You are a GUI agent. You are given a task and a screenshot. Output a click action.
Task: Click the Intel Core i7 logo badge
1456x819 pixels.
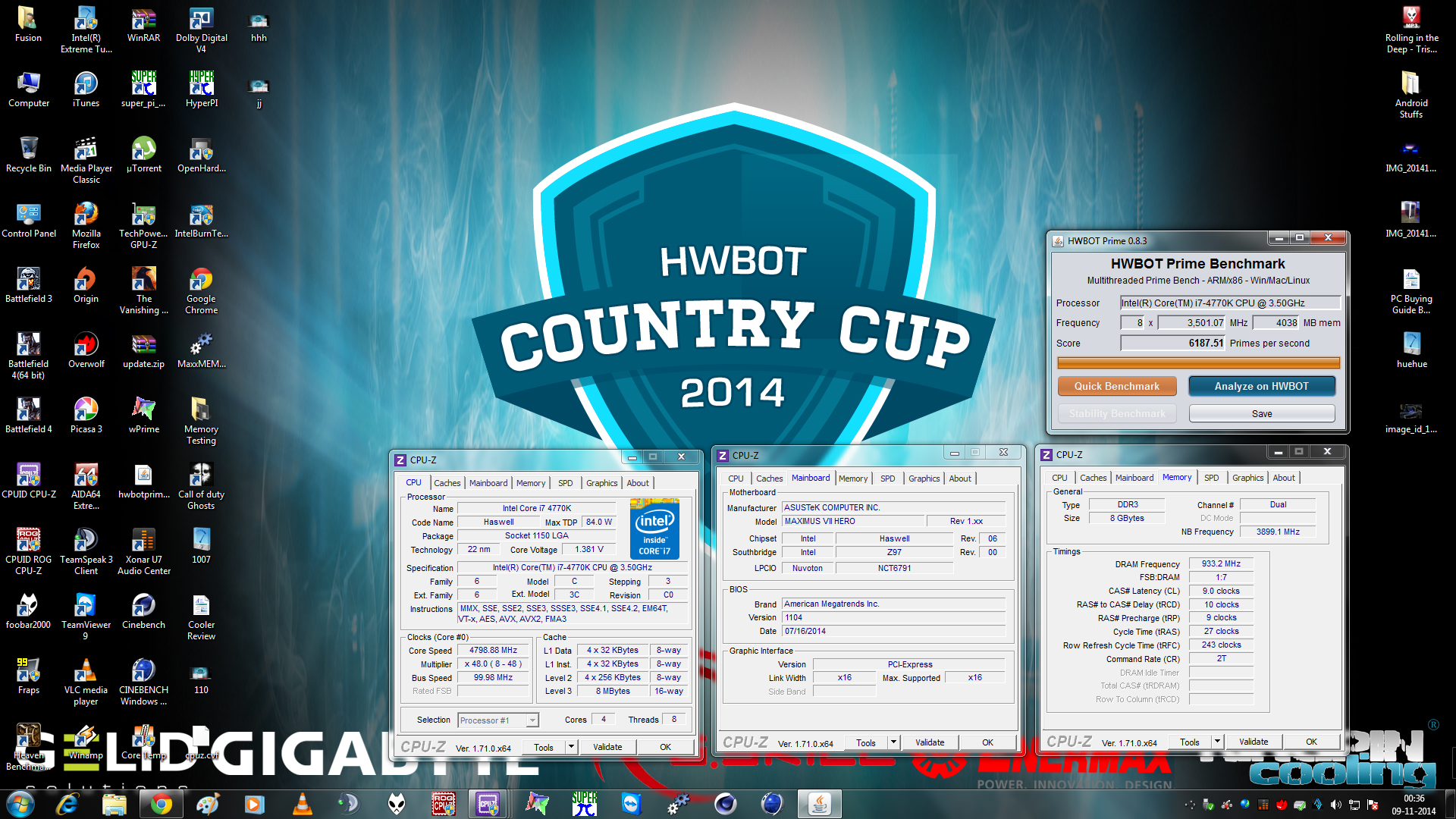654,529
